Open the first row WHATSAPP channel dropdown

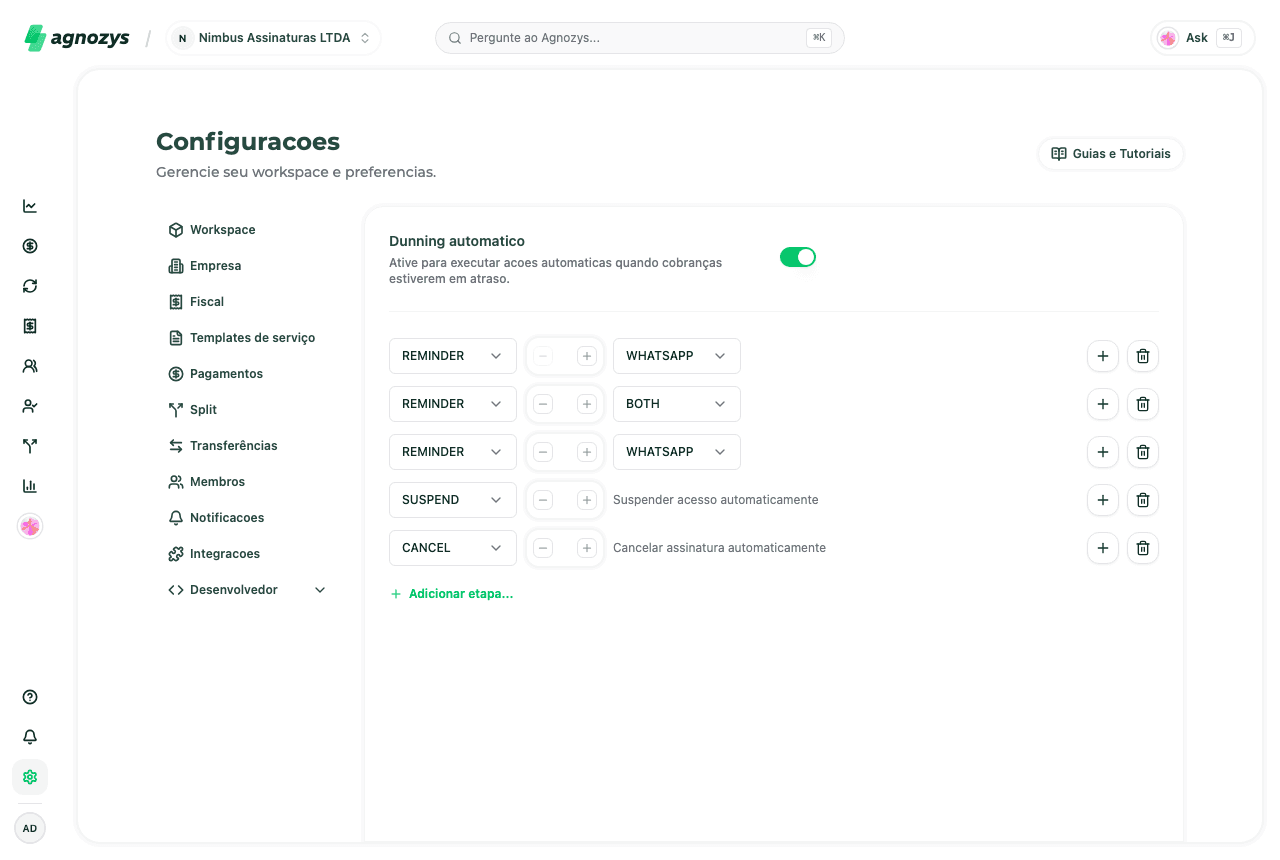pos(677,356)
